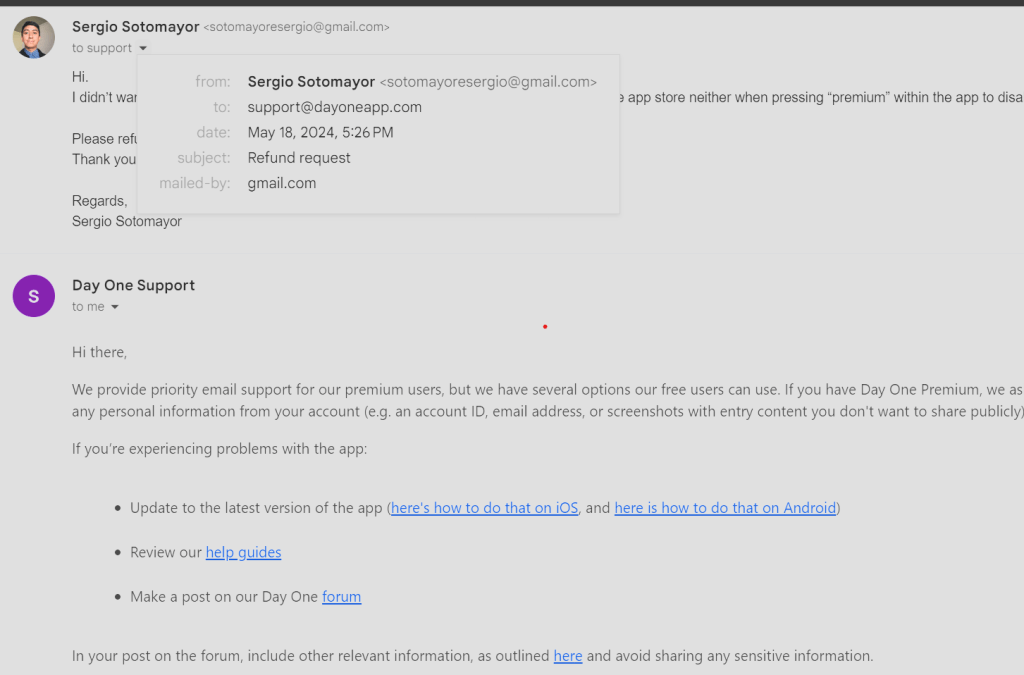The image size is (1024, 675).
Task: Click the "to support" recipient text
Action: [x=102, y=48]
